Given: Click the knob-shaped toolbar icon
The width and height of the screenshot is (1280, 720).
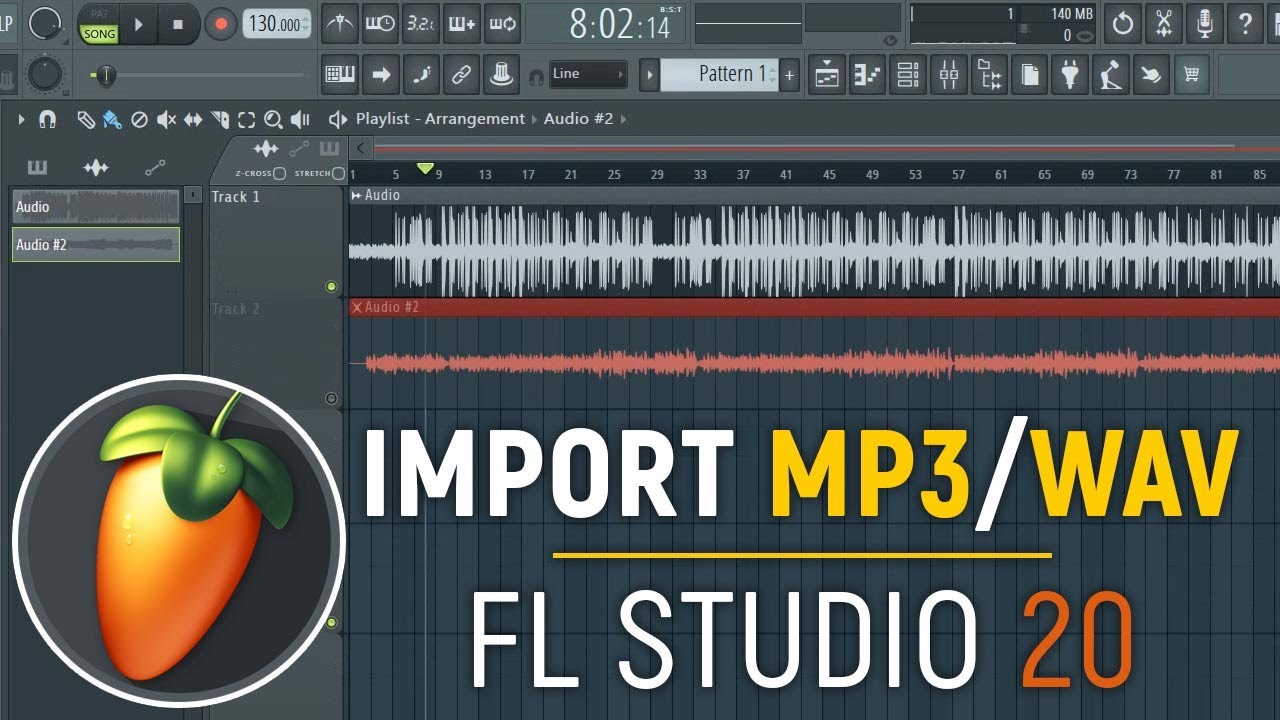Looking at the screenshot, I should click(501, 74).
